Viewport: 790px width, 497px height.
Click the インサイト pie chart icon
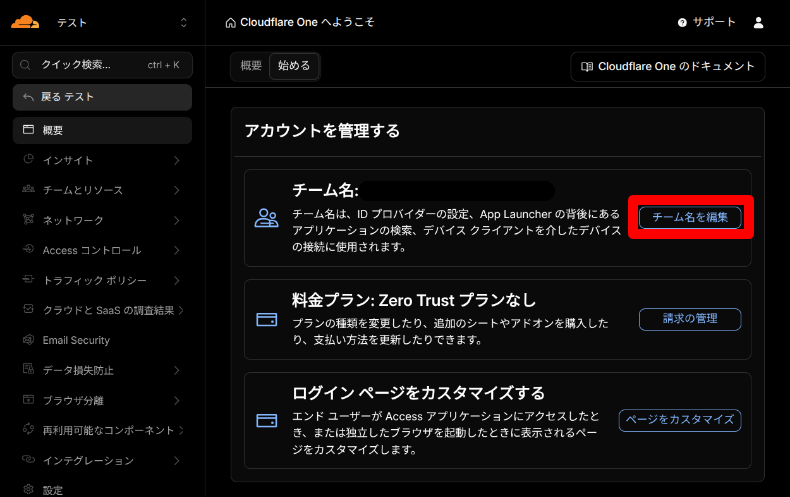(x=29, y=159)
